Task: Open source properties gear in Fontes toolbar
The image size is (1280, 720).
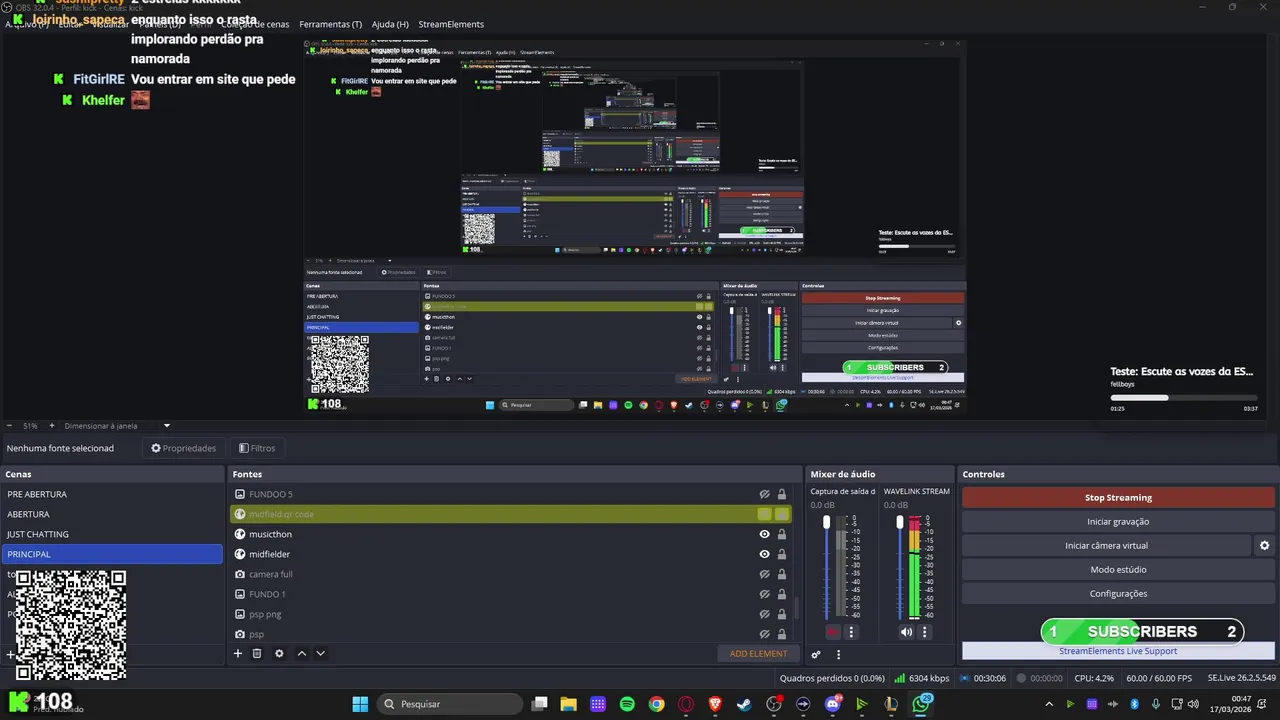Action: pos(279,653)
